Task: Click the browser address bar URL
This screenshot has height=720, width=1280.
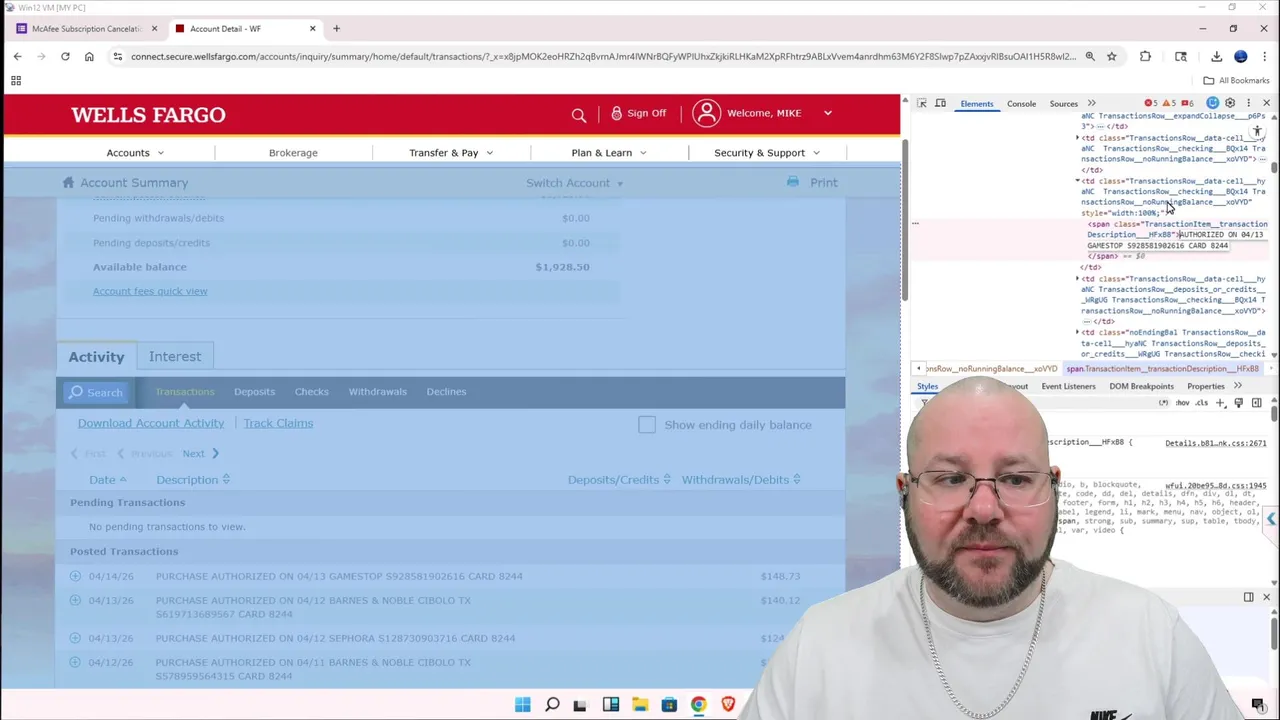Action: coord(603,57)
